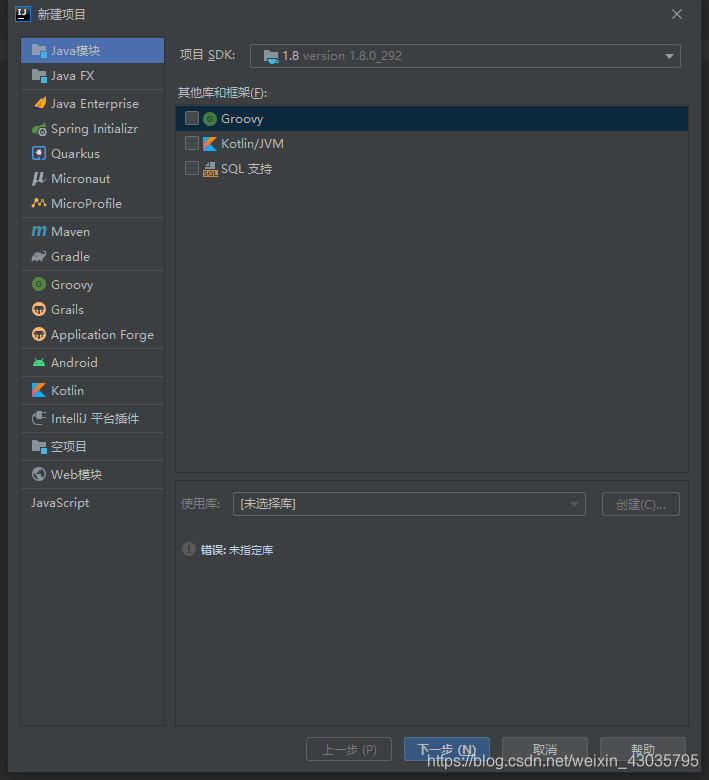
Task: Click the 下一步 (N) button
Action: coord(446,749)
